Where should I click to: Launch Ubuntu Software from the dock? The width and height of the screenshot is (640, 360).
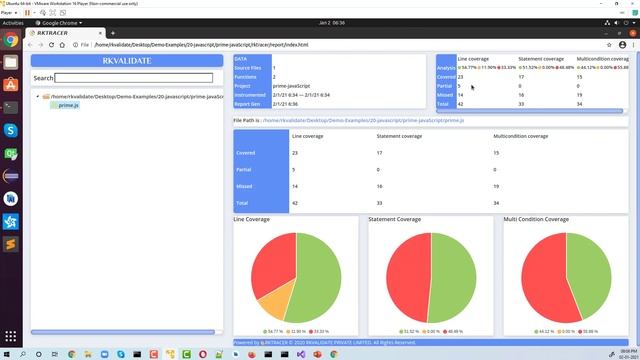click(x=11, y=85)
